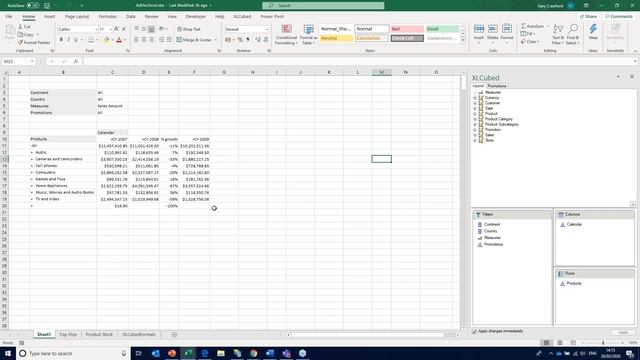Switch to the Top Pop sheet tab

[68, 334]
